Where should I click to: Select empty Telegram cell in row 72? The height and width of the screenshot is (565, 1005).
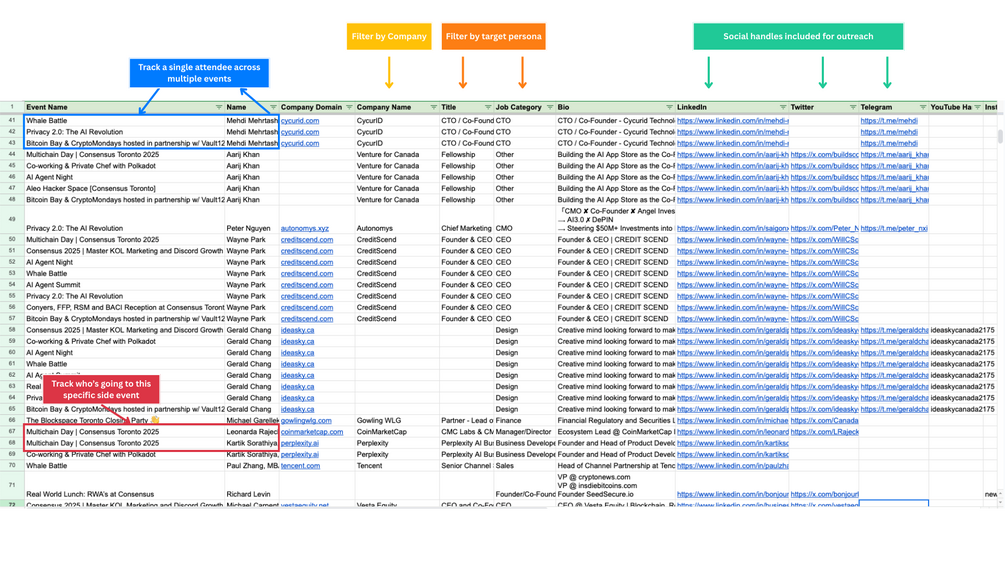coord(893,505)
